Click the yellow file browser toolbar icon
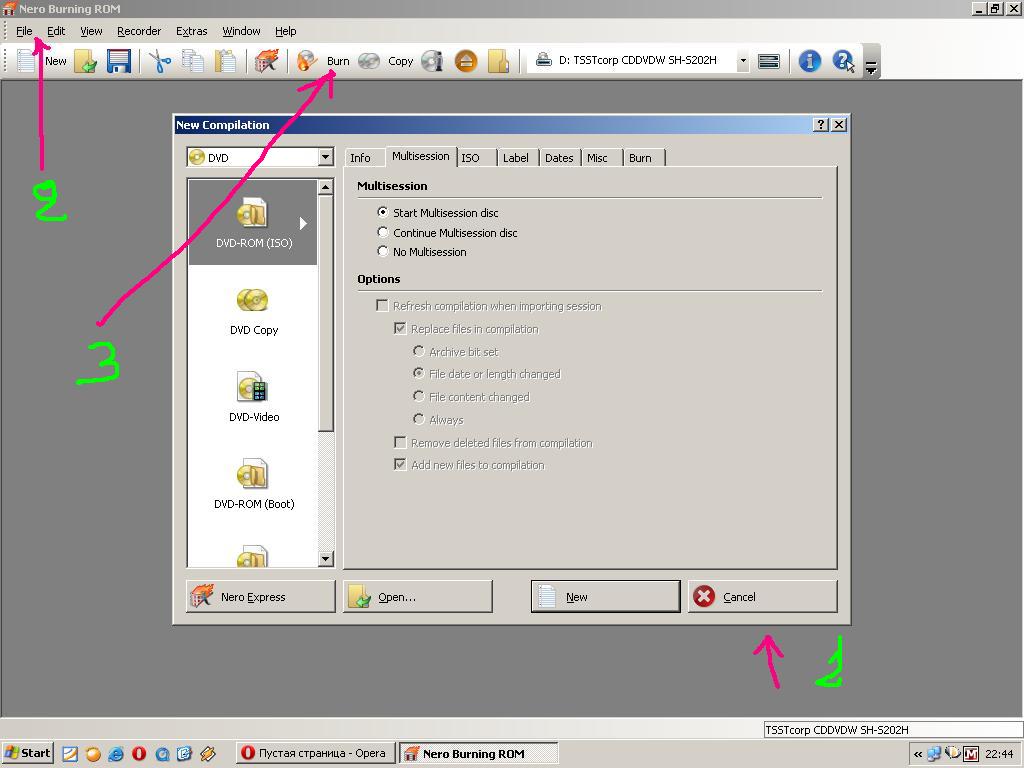1024x768 pixels. point(498,61)
